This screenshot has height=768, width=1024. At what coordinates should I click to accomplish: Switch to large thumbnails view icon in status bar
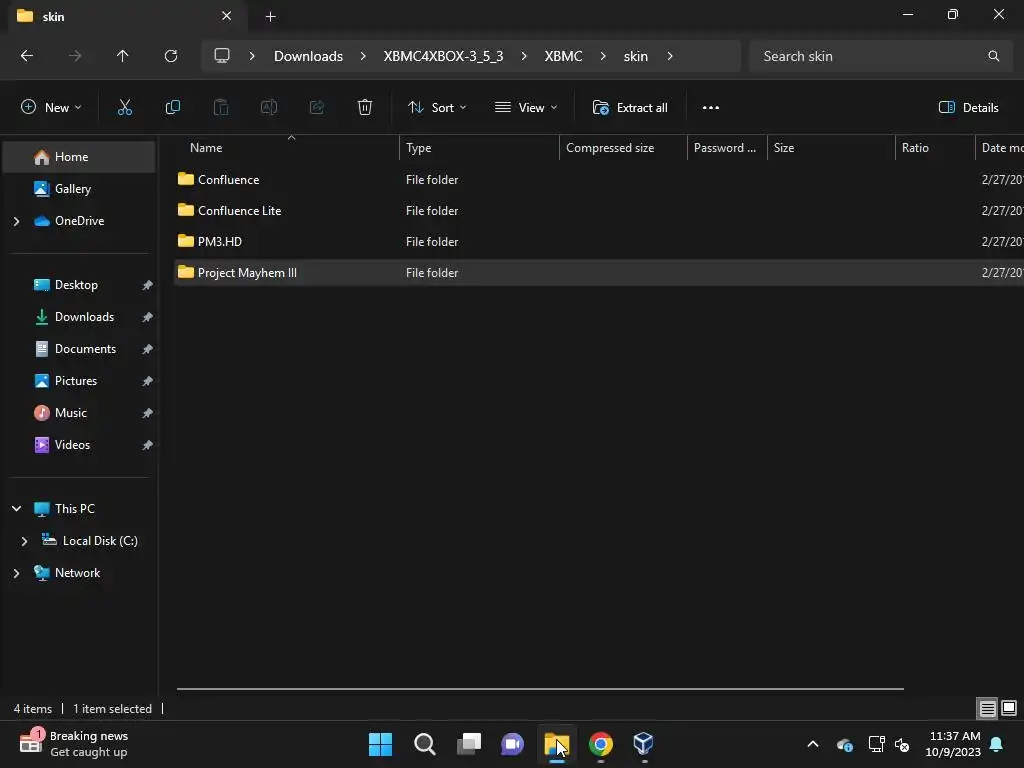1009,708
